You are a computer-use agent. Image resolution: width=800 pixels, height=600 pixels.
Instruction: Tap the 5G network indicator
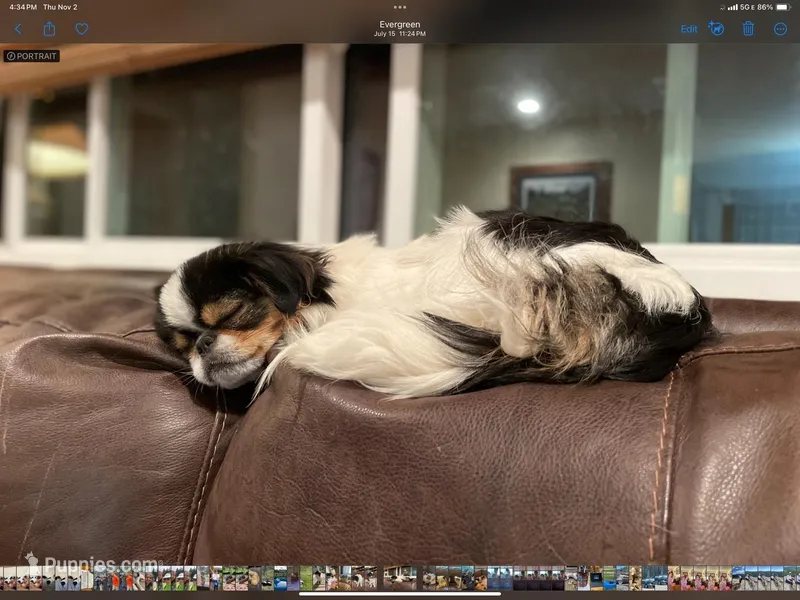(747, 7)
